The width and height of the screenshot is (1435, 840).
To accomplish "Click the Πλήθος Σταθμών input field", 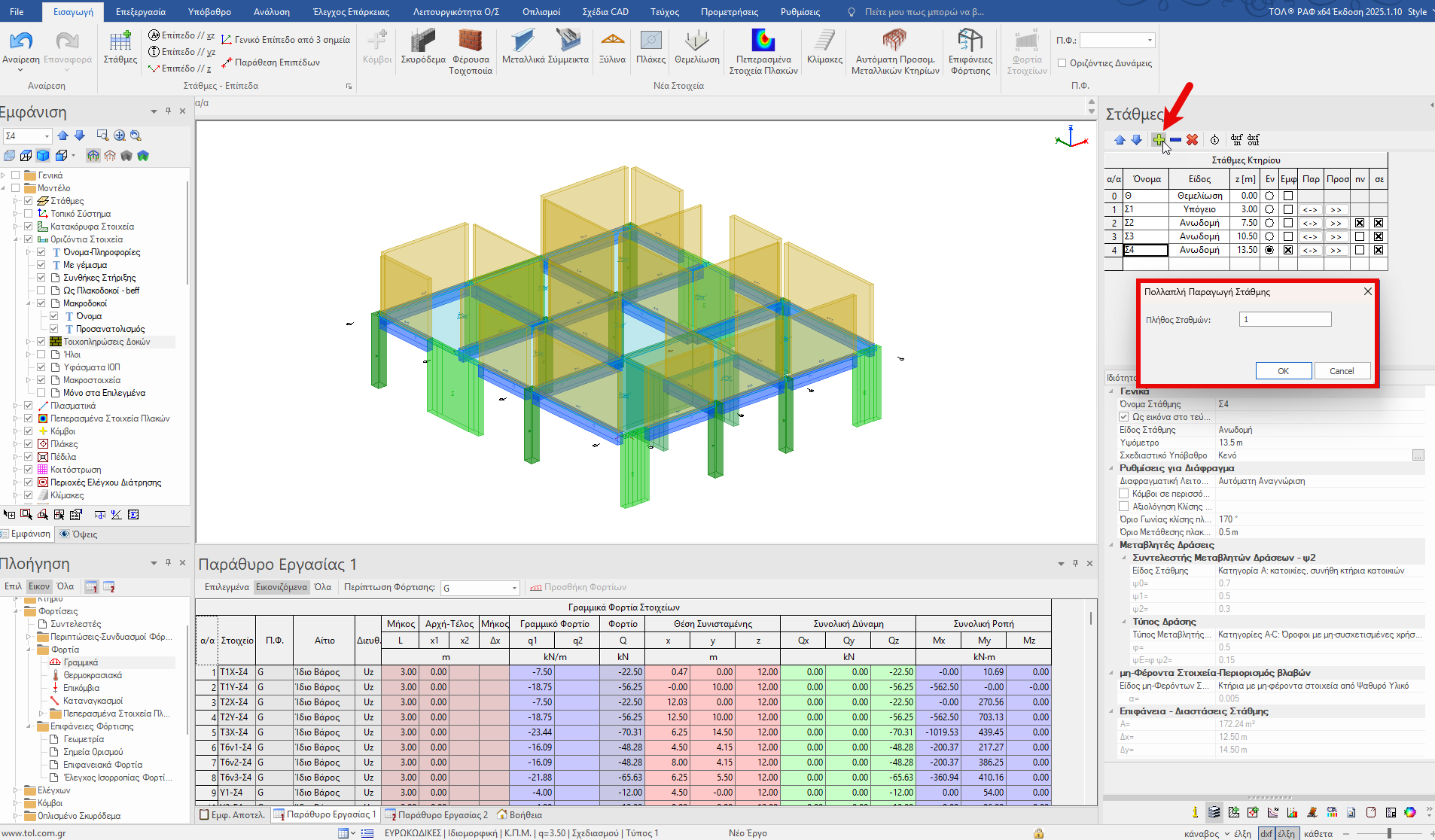I will point(1284,320).
